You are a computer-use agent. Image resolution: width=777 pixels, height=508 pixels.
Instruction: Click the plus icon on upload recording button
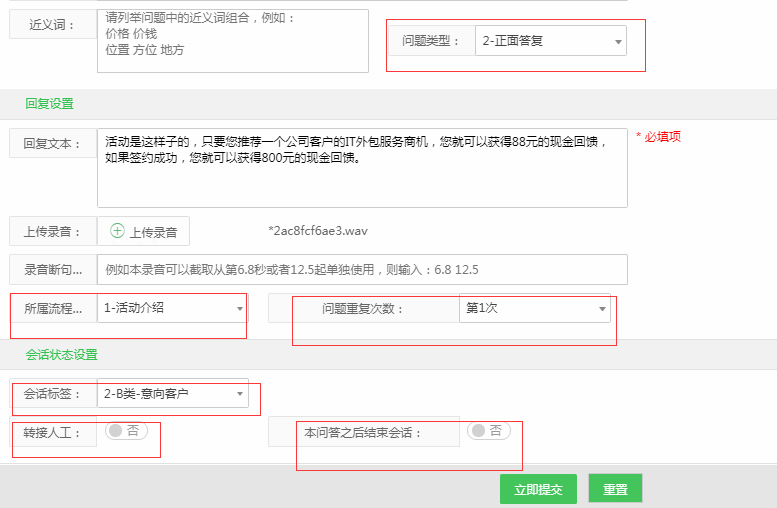(117, 231)
